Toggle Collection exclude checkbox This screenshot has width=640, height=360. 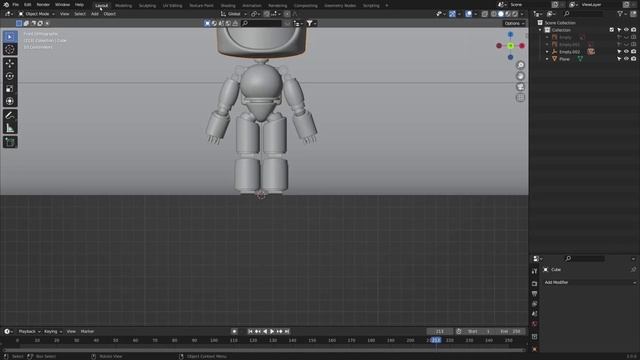(x=612, y=30)
